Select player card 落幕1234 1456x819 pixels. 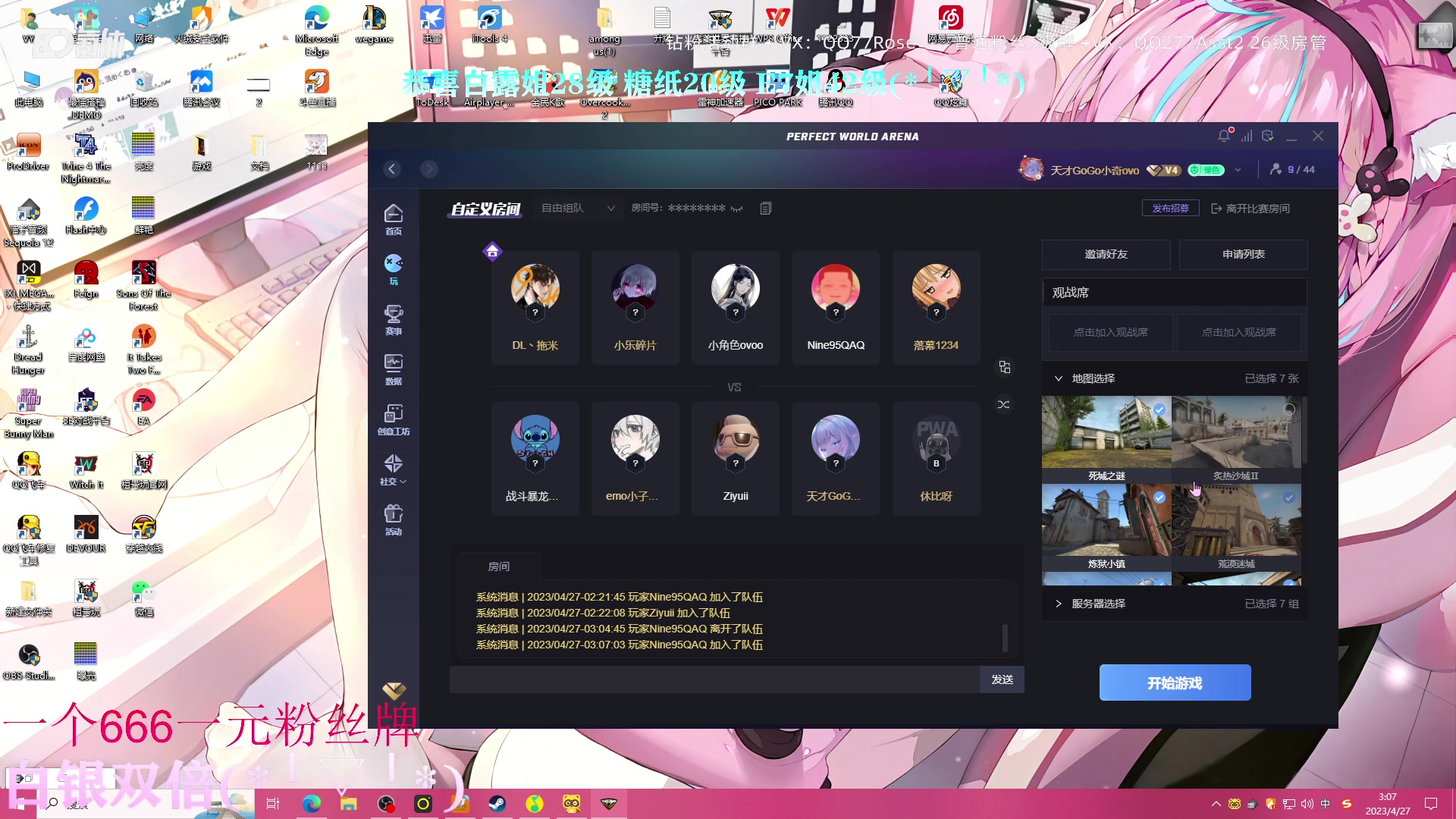pyautogui.click(x=936, y=308)
